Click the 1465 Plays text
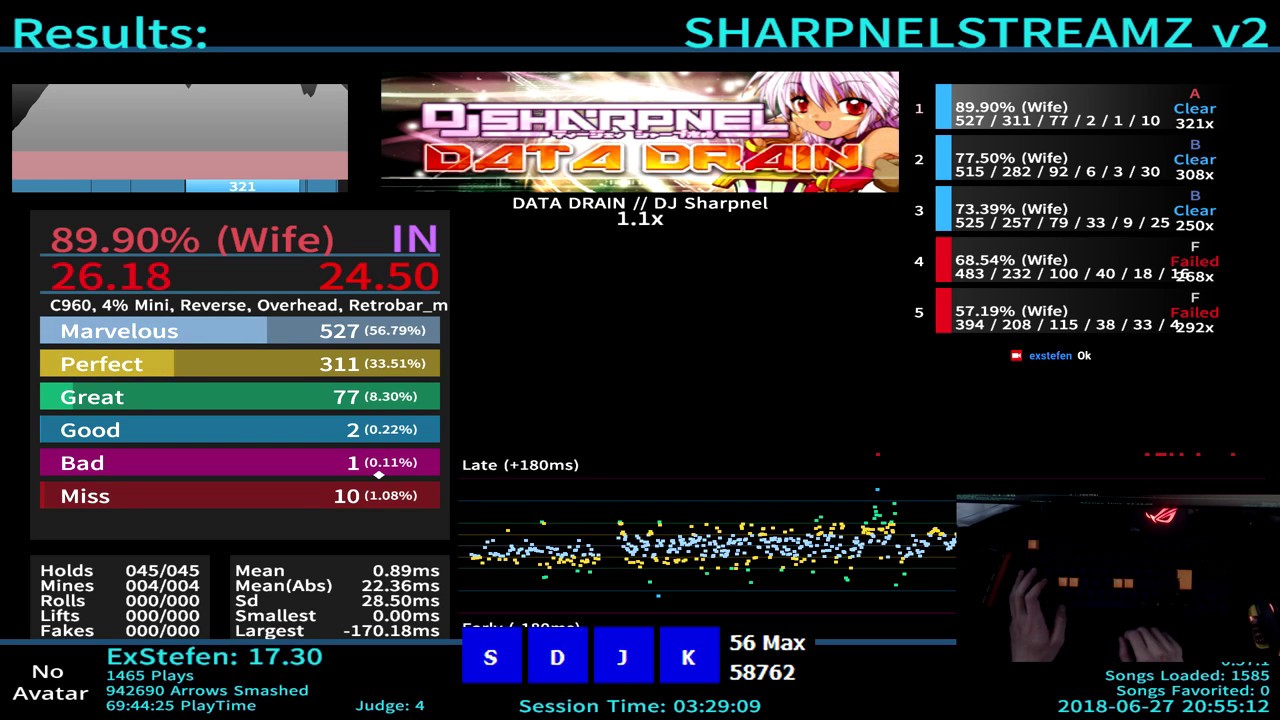The height and width of the screenshot is (720, 1280). click(x=150, y=676)
